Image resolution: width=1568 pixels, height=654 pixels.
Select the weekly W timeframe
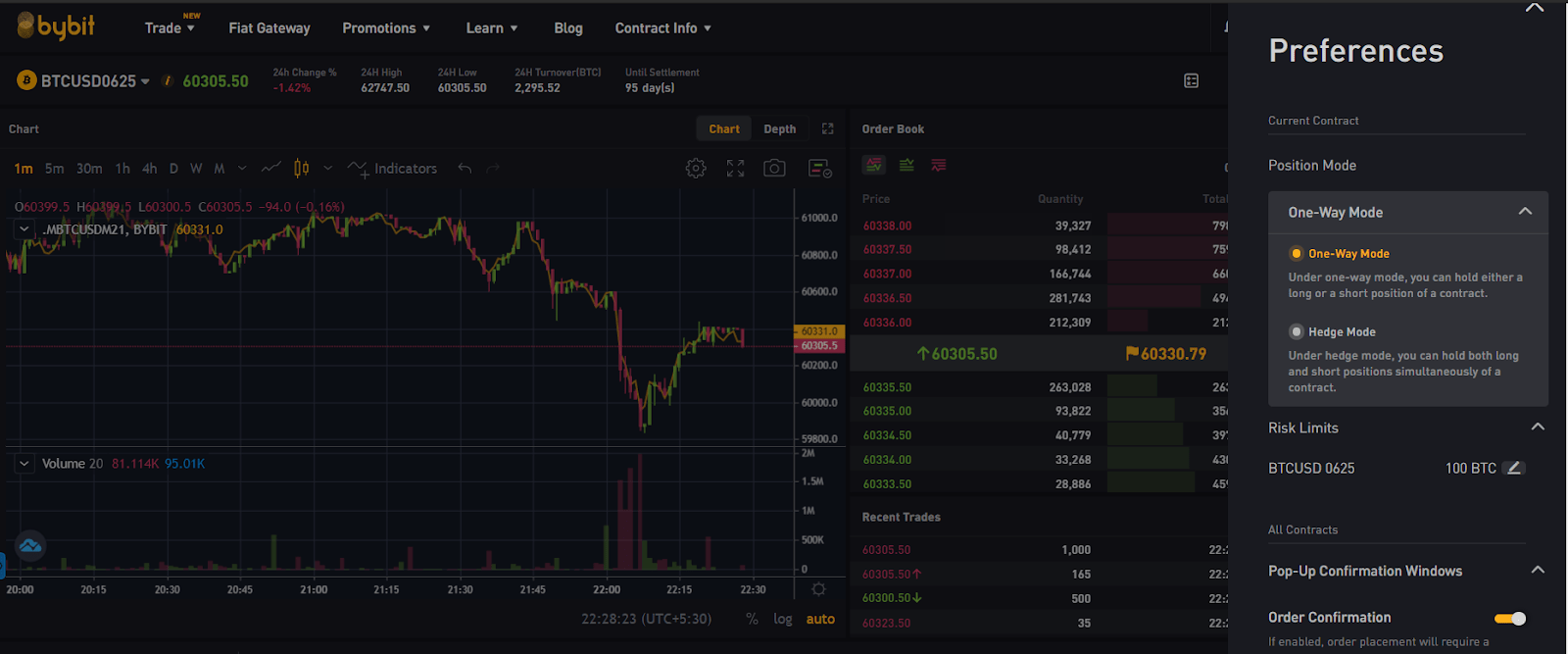pyautogui.click(x=196, y=169)
